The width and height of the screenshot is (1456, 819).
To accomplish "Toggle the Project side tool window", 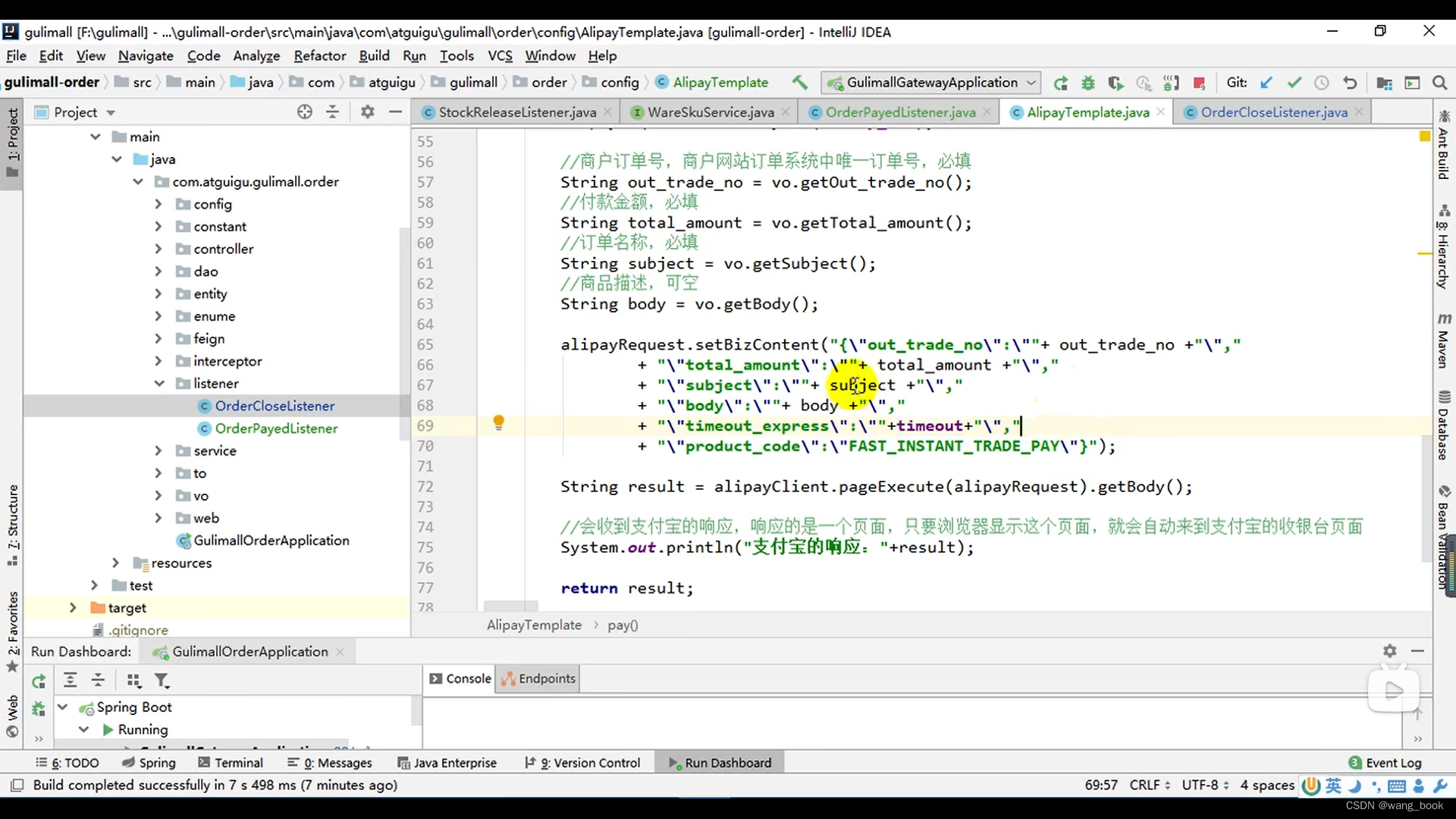I will (x=12, y=143).
